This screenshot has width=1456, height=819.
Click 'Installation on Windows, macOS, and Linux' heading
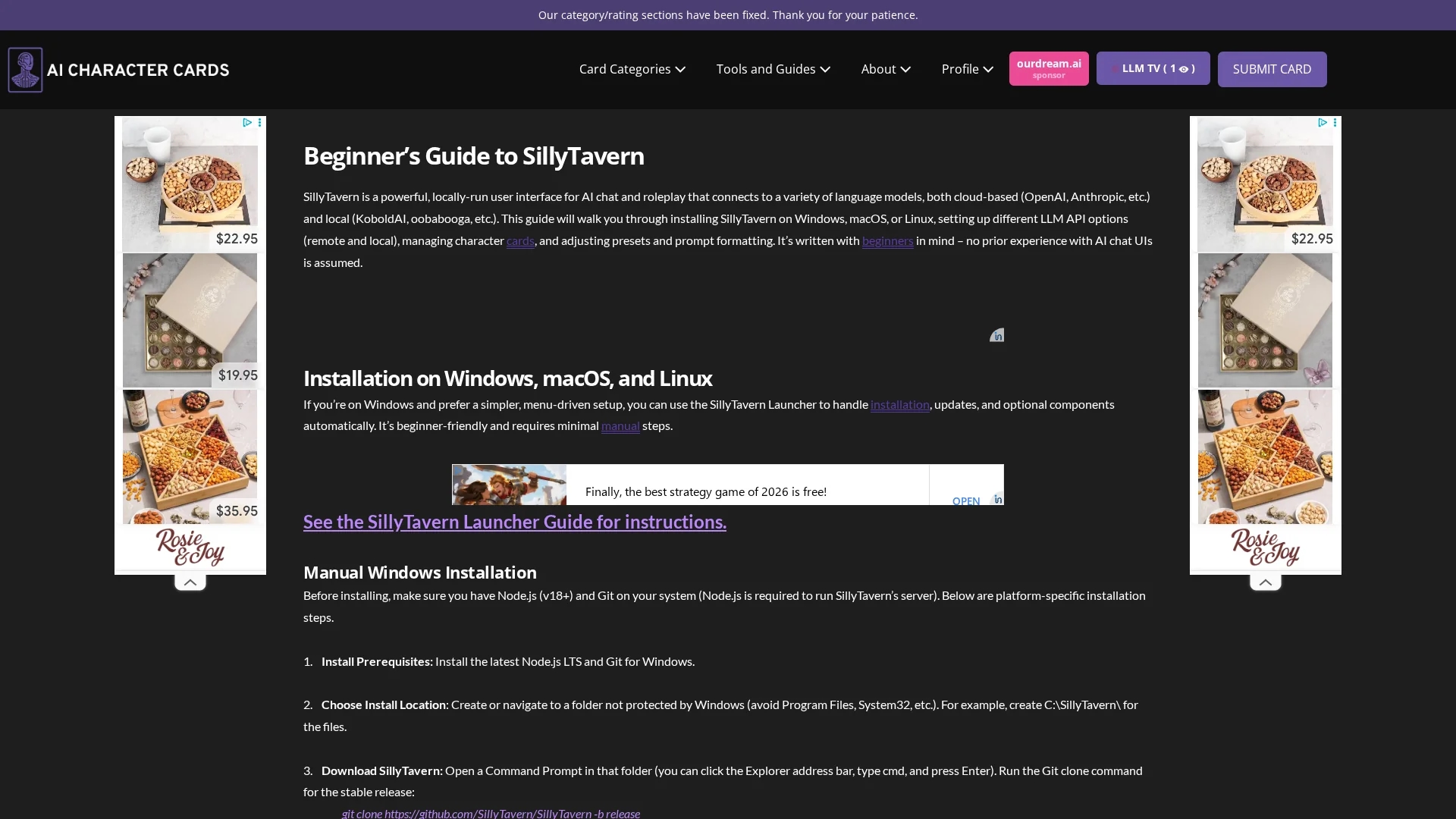[507, 378]
